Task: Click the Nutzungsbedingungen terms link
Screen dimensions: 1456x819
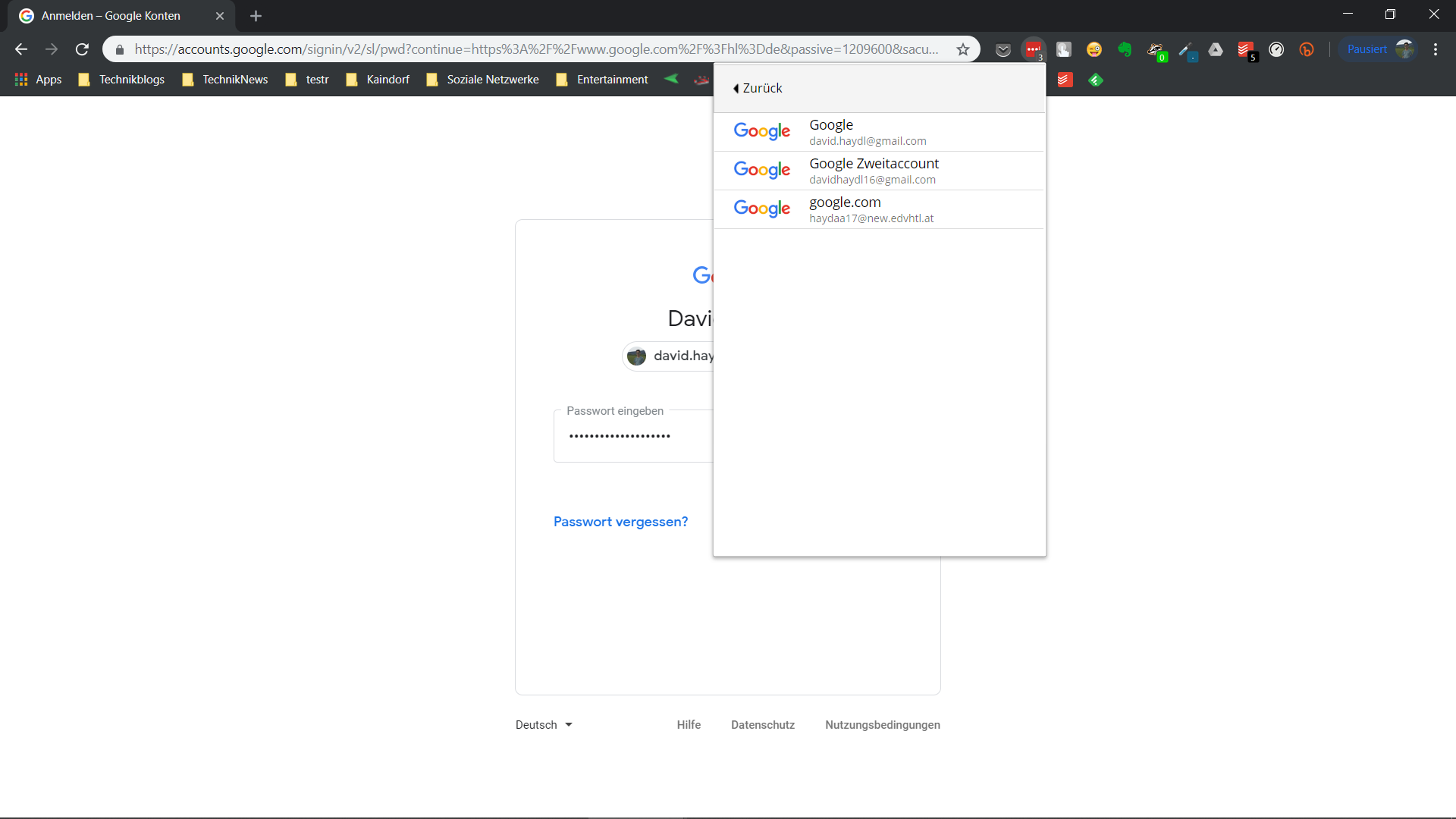Action: point(883,724)
